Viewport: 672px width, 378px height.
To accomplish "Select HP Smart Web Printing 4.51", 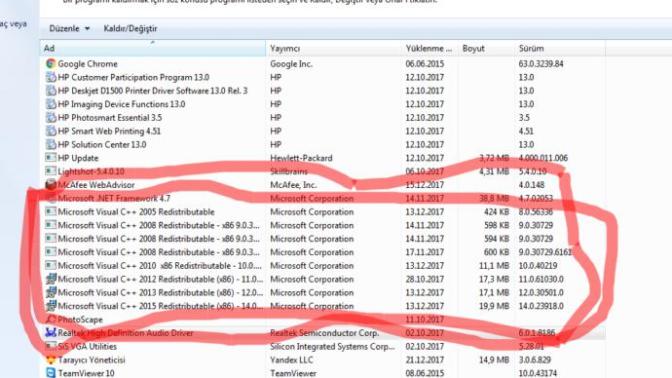I will (109, 131).
